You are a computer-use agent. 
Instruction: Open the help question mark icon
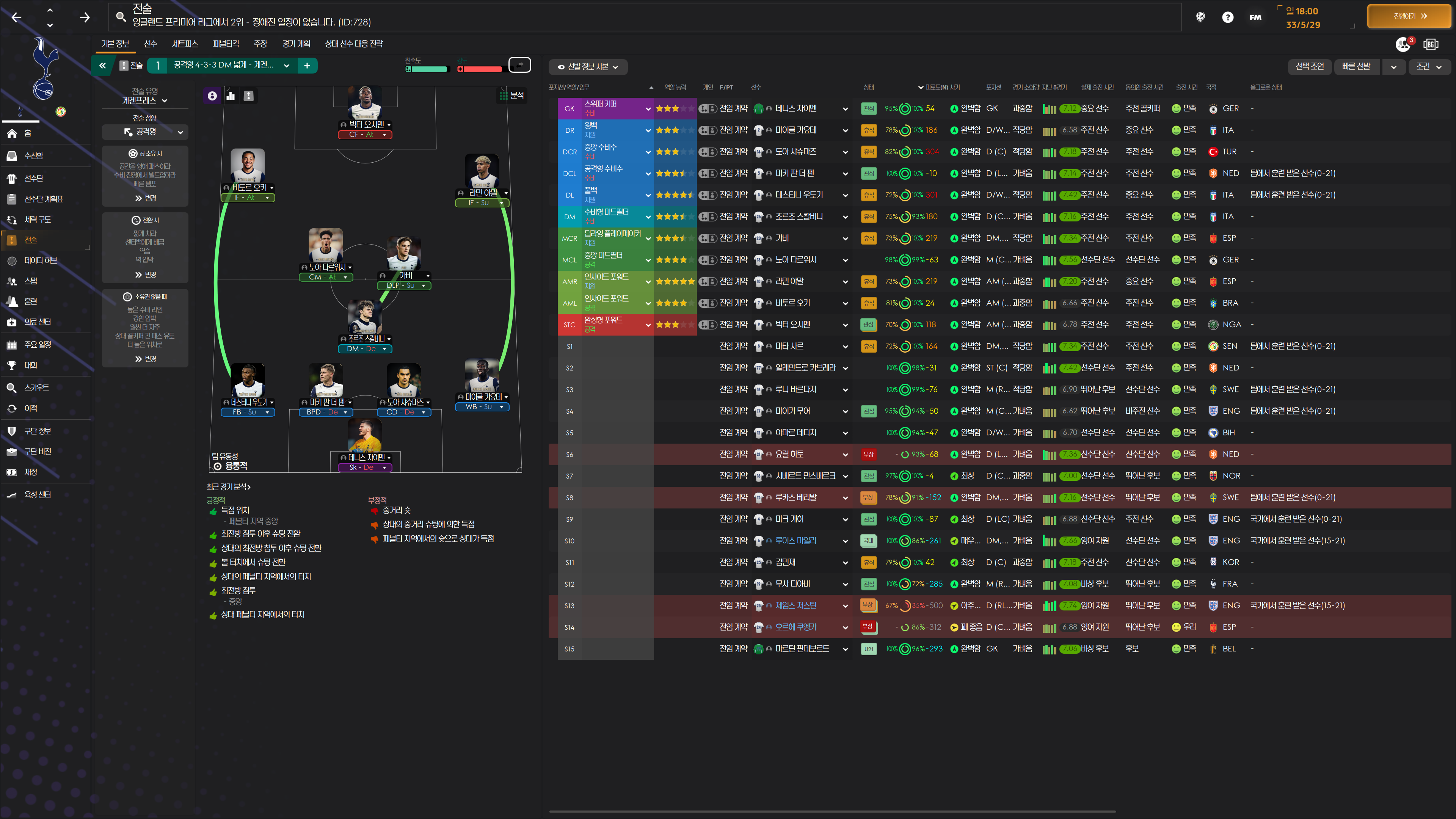pyautogui.click(x=1227, y=17)
